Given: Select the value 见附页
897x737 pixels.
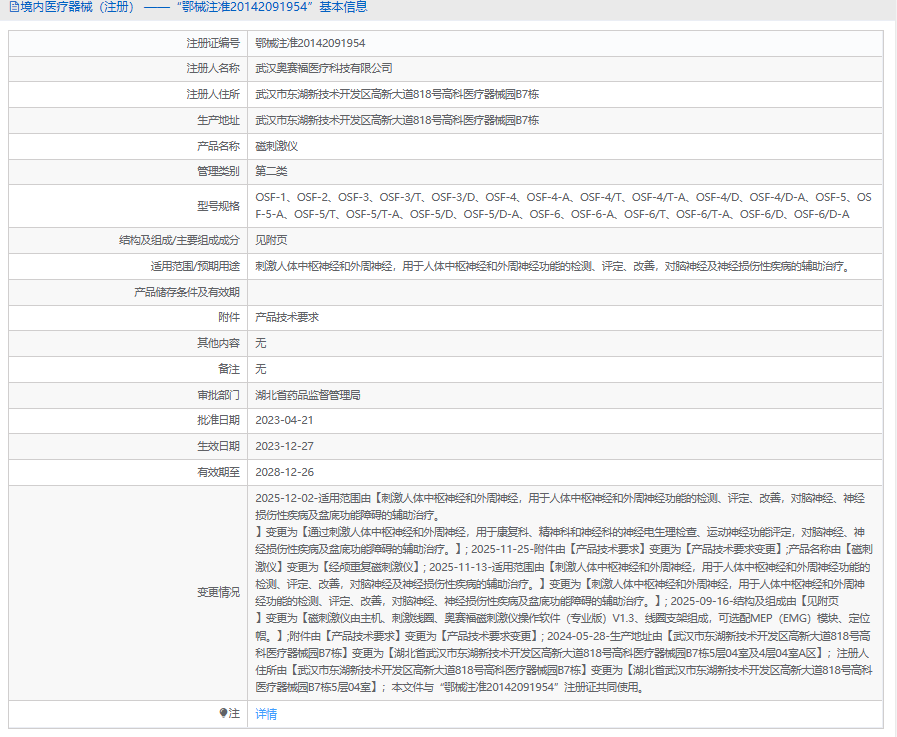Looking at the screenshot, I should click(x=271, y=240).
